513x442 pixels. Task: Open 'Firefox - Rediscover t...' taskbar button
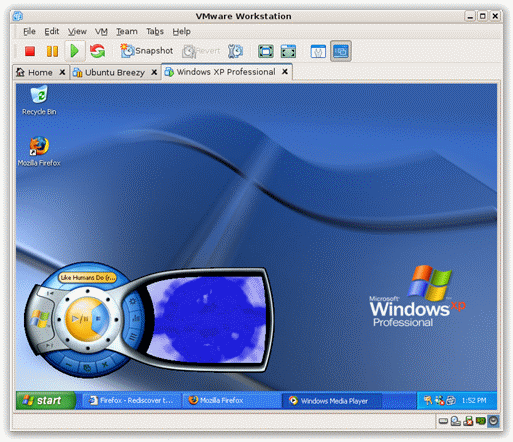(x=131, y=400)
